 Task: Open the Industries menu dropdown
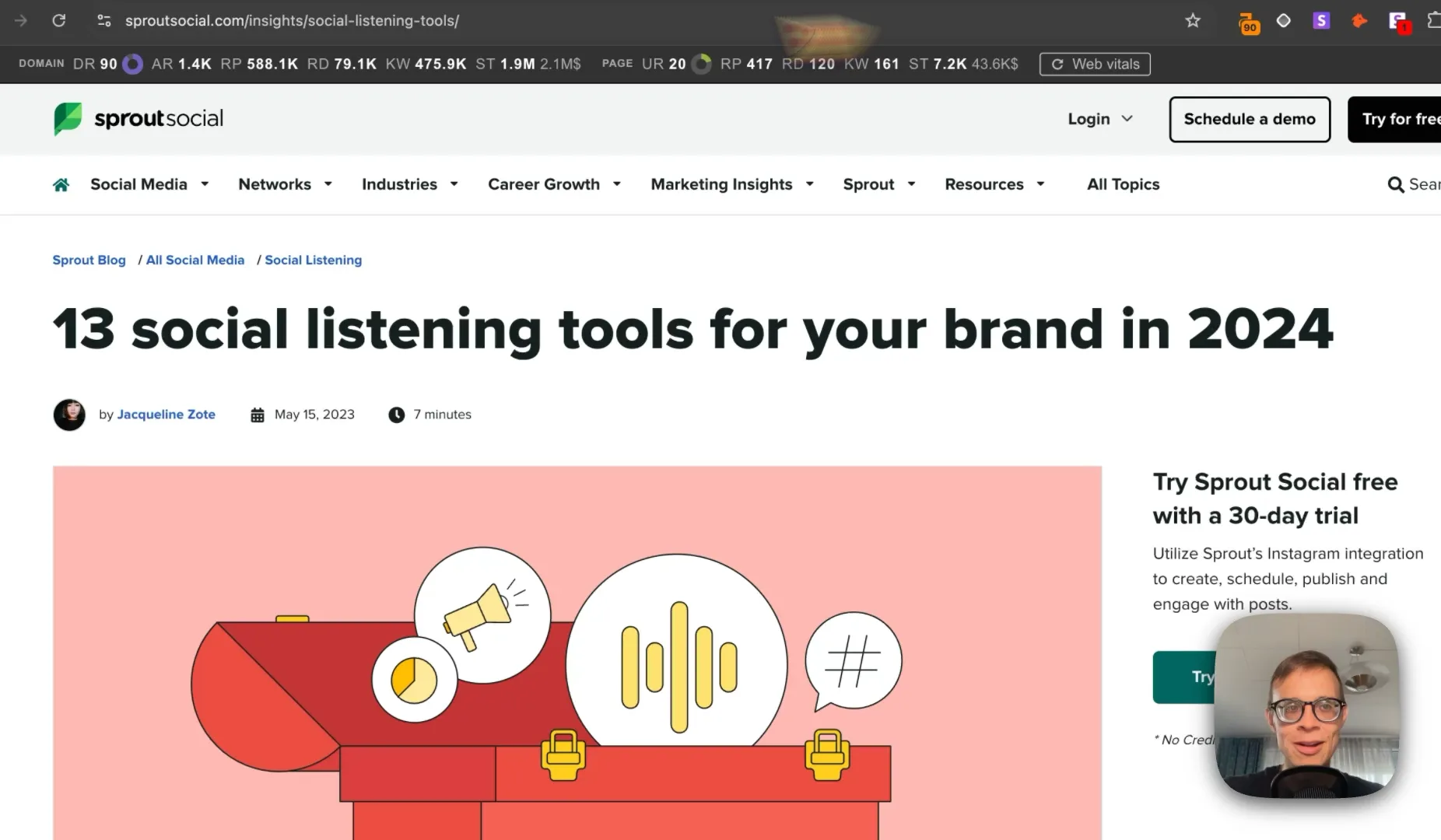(410, 184)
